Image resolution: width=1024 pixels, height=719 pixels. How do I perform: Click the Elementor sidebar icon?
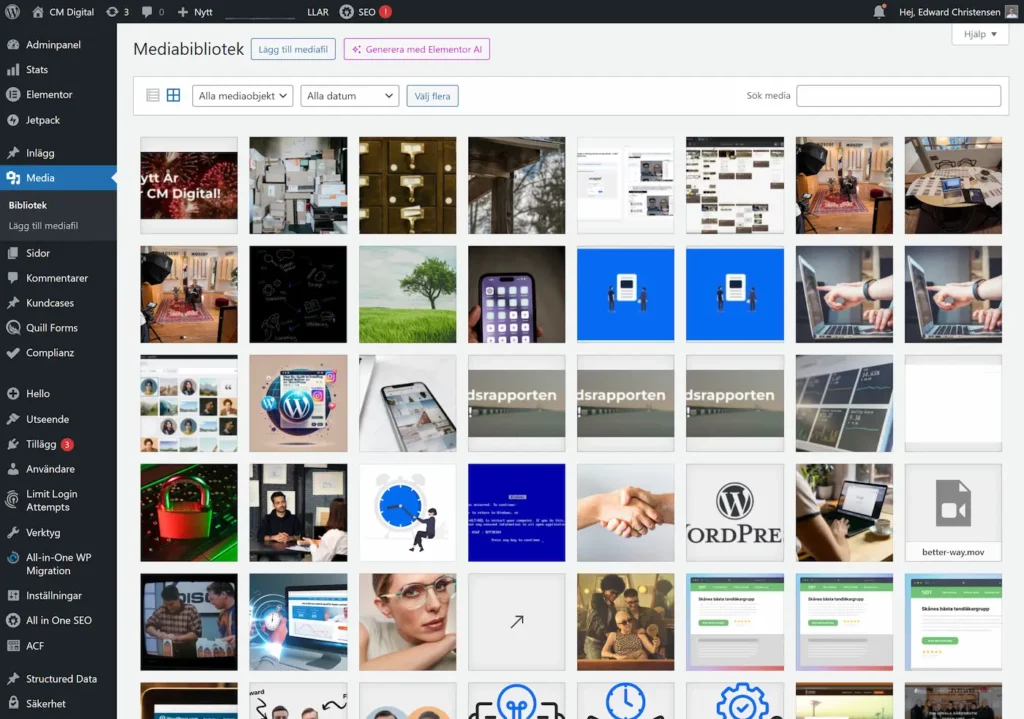(x=13, y=95)
